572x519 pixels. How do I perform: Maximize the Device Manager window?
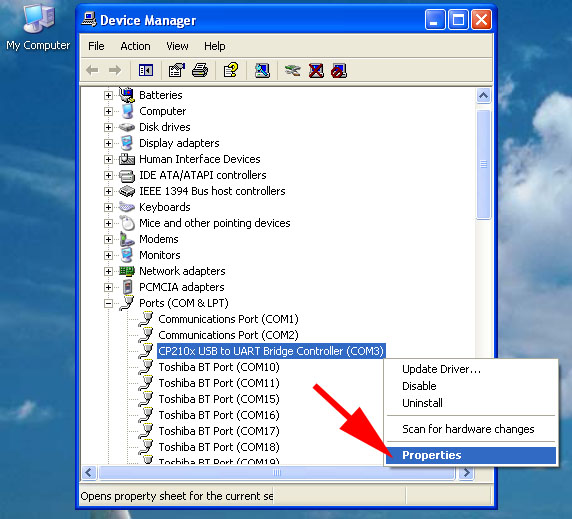[458, 19]
